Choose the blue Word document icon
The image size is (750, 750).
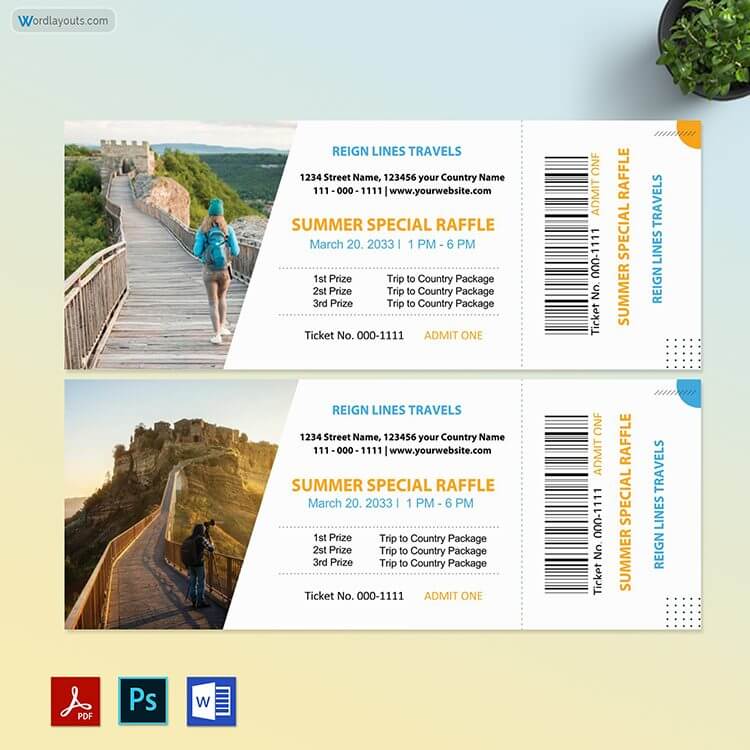pos(211,701)
